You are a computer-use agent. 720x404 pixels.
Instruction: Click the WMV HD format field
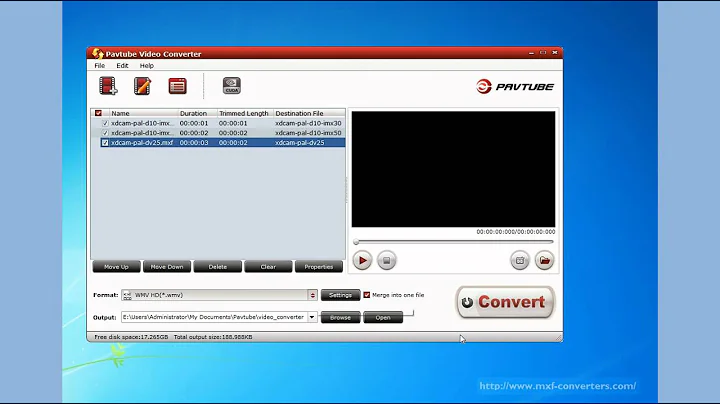pyautogui.click(x=215, y=295)
